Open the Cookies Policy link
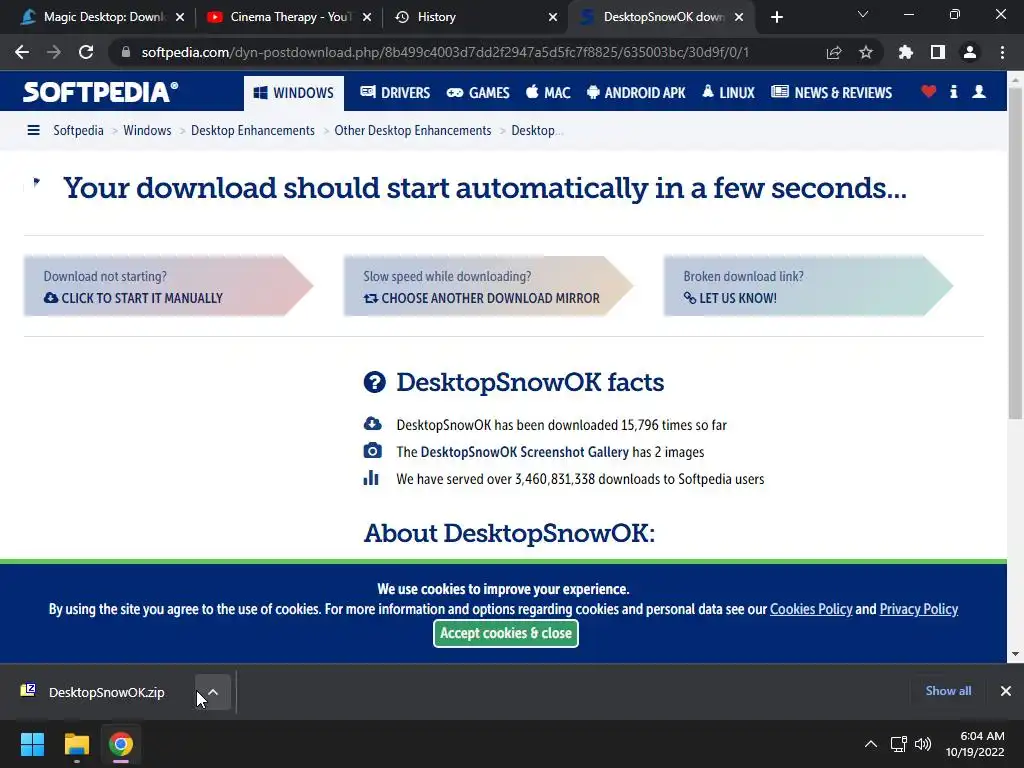The width and height of the screenshot is (1024, 768). [x=811, y=609]
